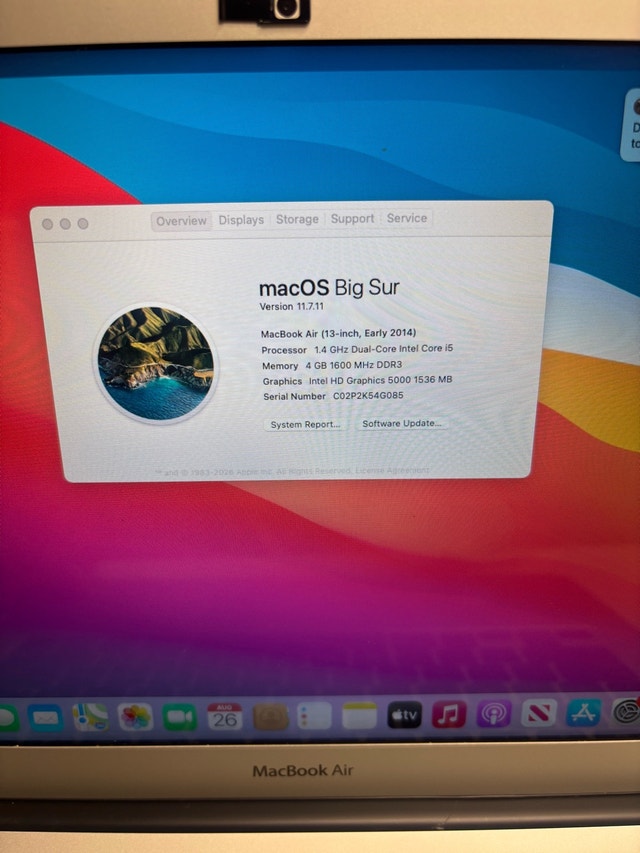Launch Maps from the Dock
Screen dimensions: 640x853
(90, 717)
